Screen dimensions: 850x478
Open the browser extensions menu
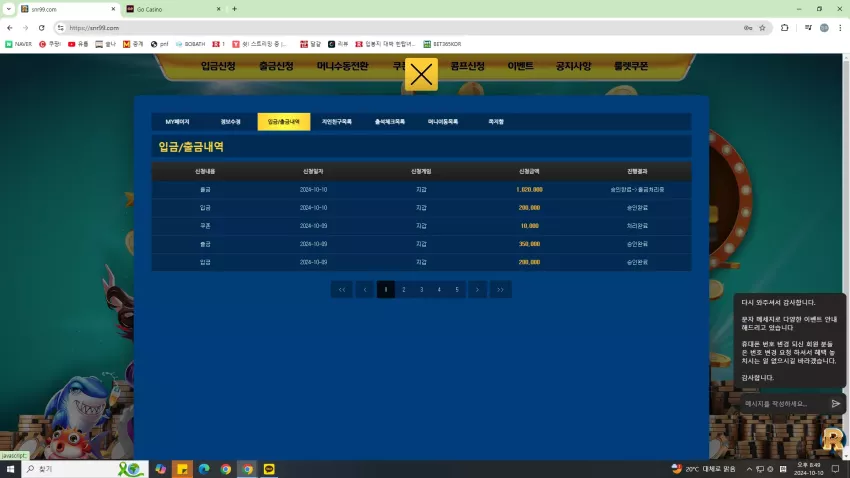click(x=784, y=28)
